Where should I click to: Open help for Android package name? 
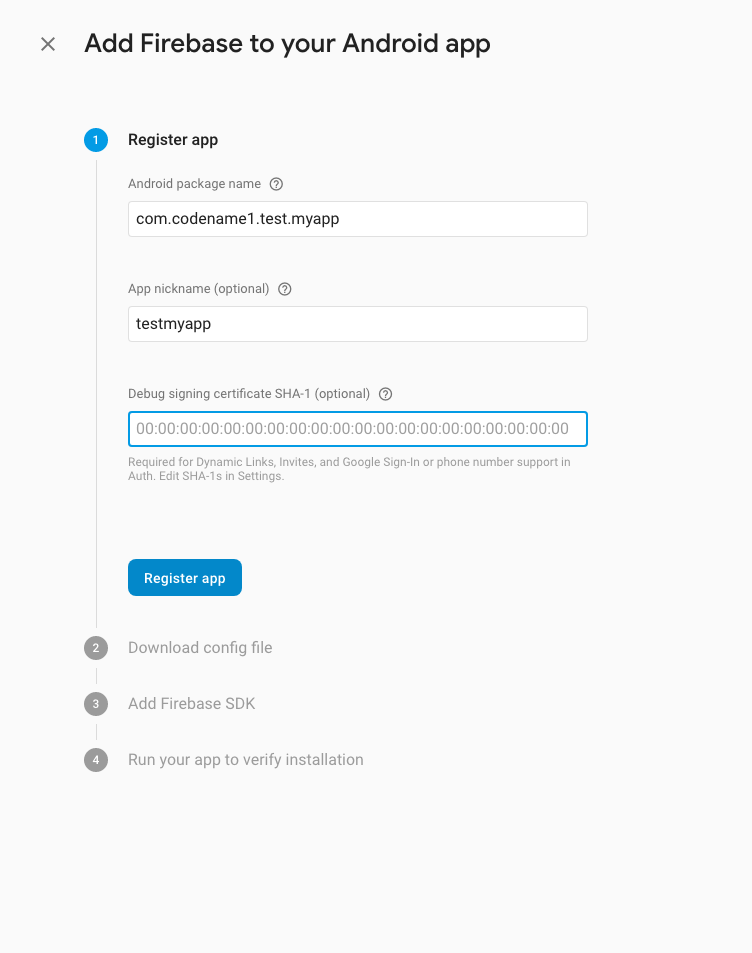click(277, 184)
